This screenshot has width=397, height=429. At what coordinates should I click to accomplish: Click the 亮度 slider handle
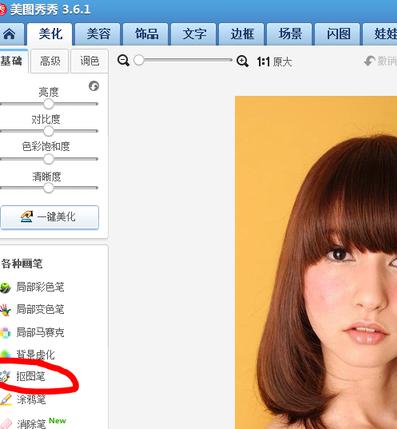48,104
